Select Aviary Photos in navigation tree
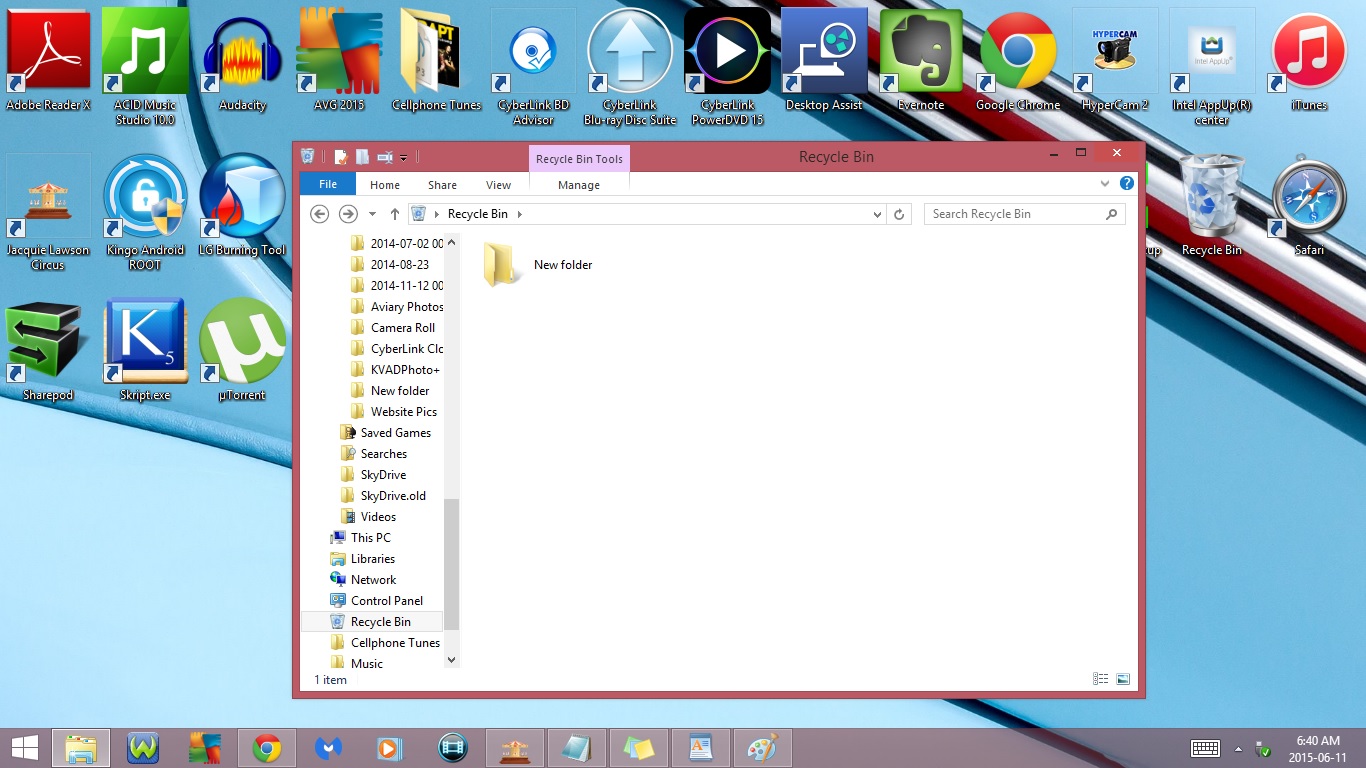1366x768 pixels. tap(397, 307)
